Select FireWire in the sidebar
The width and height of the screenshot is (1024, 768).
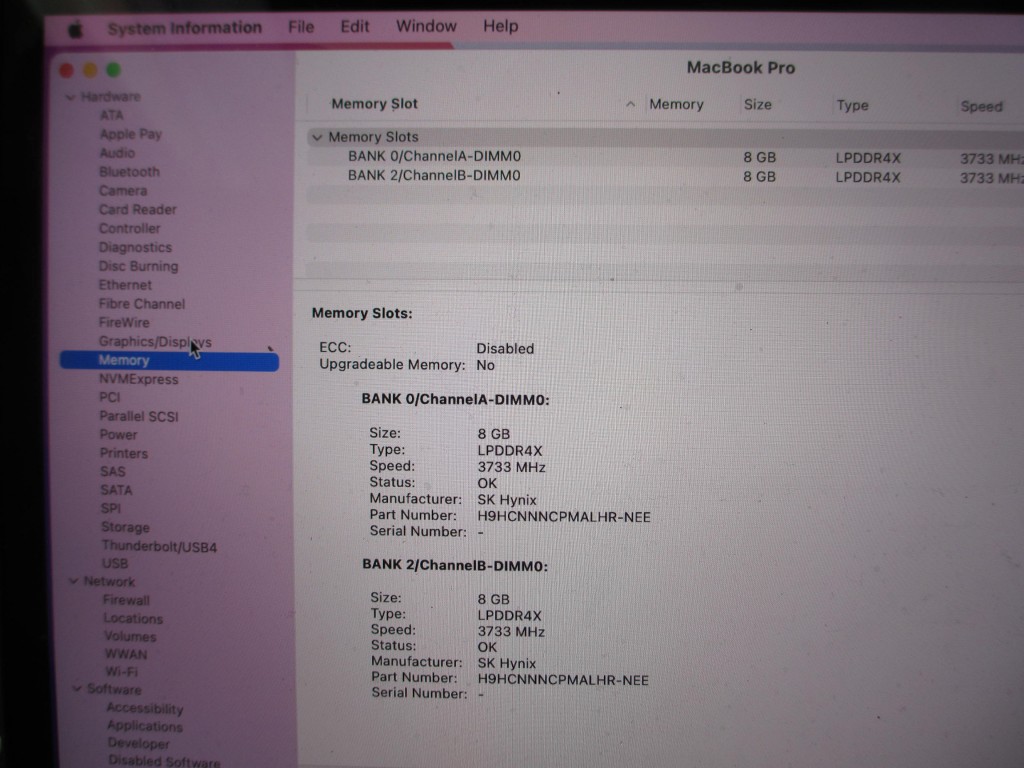(x=124, y=323)
